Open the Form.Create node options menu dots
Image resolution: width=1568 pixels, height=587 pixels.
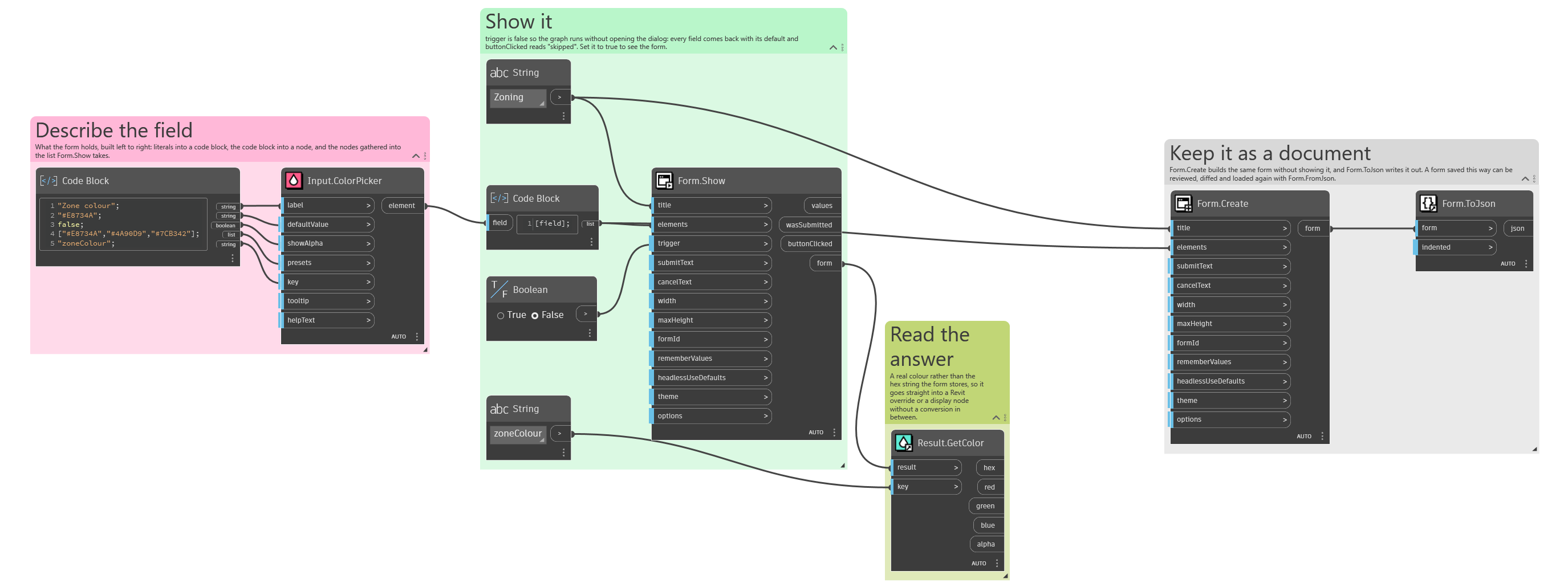pyautogui.click(x=1322, y=436)
